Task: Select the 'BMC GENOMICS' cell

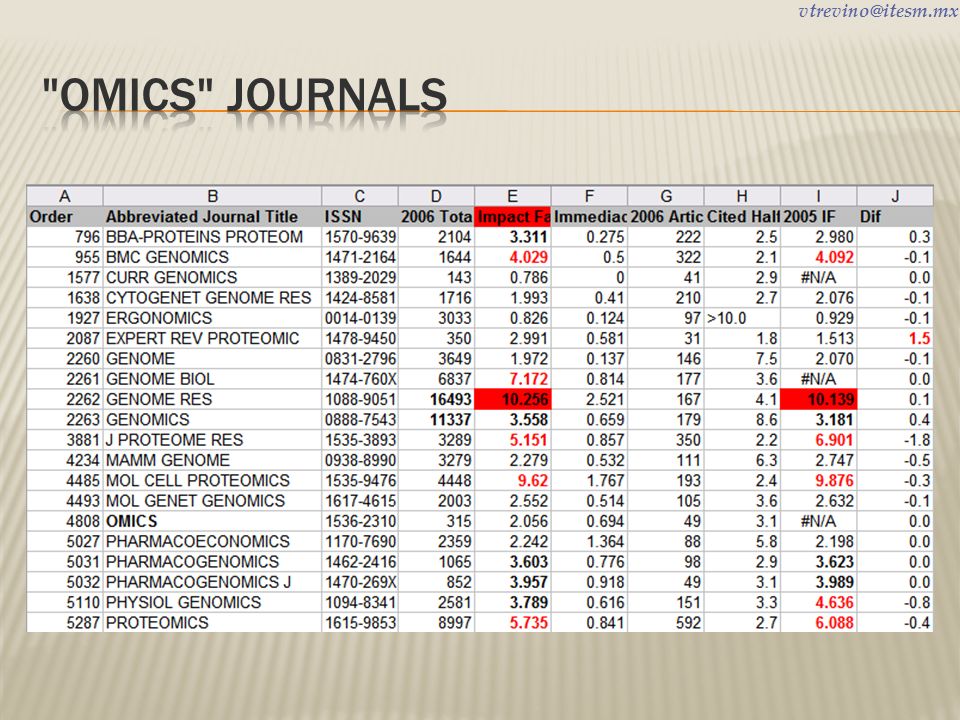Action: coord(212,257)
